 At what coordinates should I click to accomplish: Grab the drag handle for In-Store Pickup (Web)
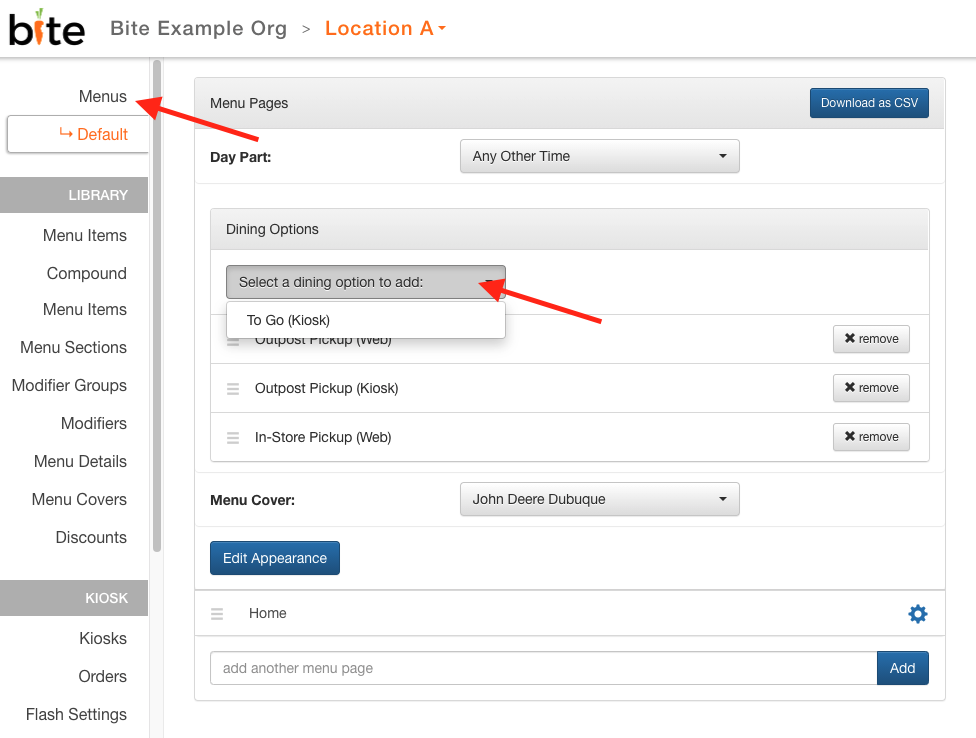tap(233, 438)
